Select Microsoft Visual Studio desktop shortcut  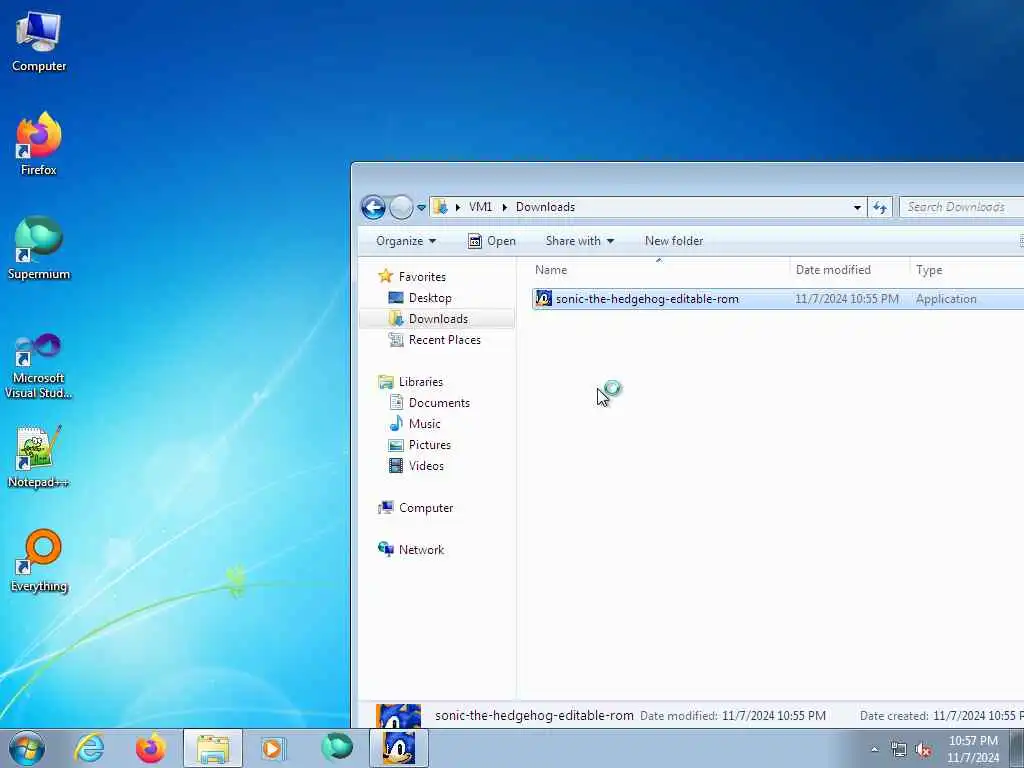(x=39, y=366)
